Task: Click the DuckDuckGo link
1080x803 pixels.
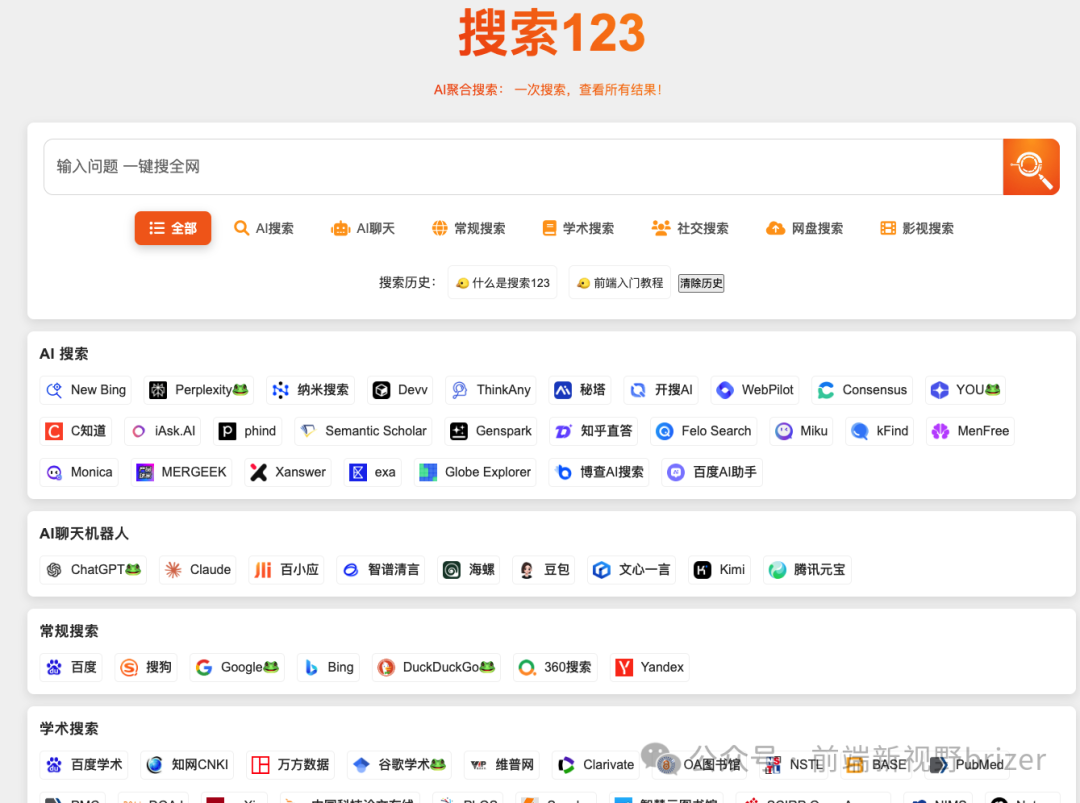Action: [436, 667]
